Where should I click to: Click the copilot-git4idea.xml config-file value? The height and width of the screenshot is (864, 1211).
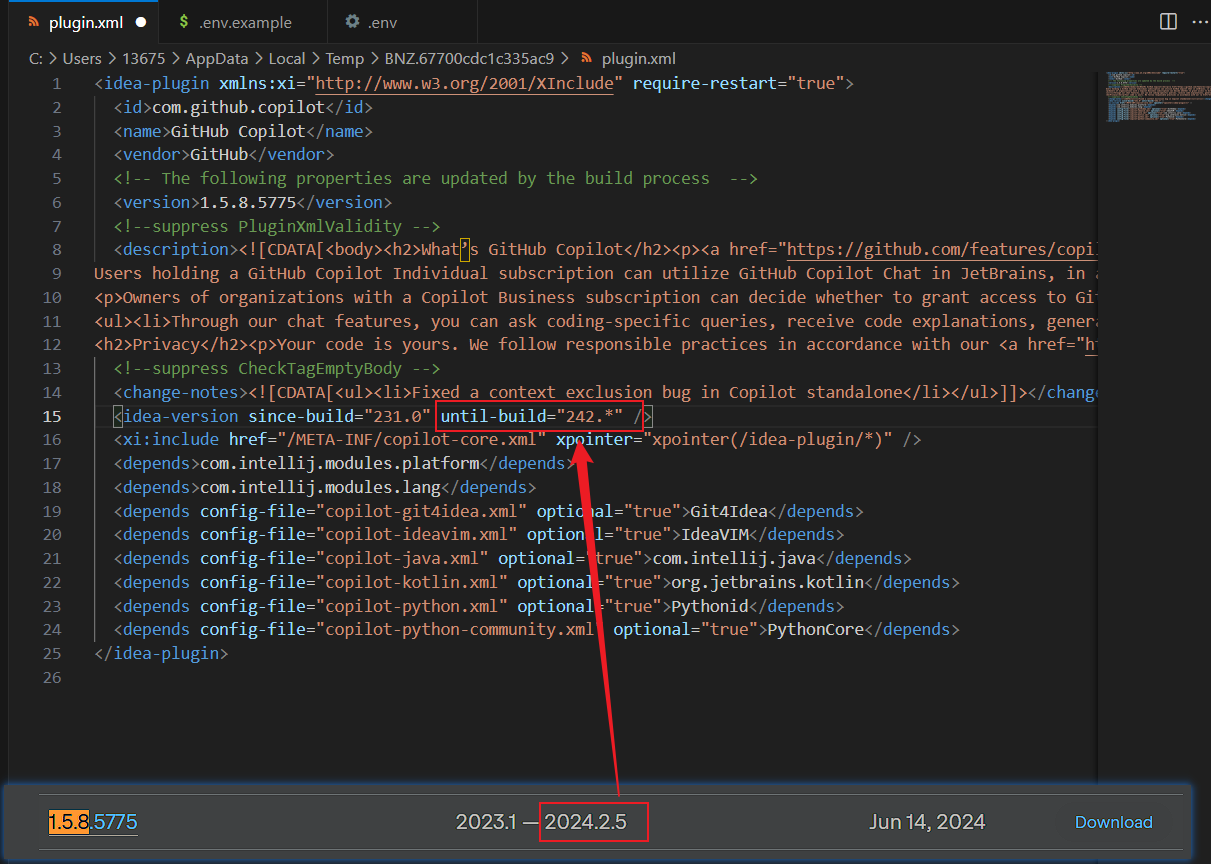click(422, 511)
